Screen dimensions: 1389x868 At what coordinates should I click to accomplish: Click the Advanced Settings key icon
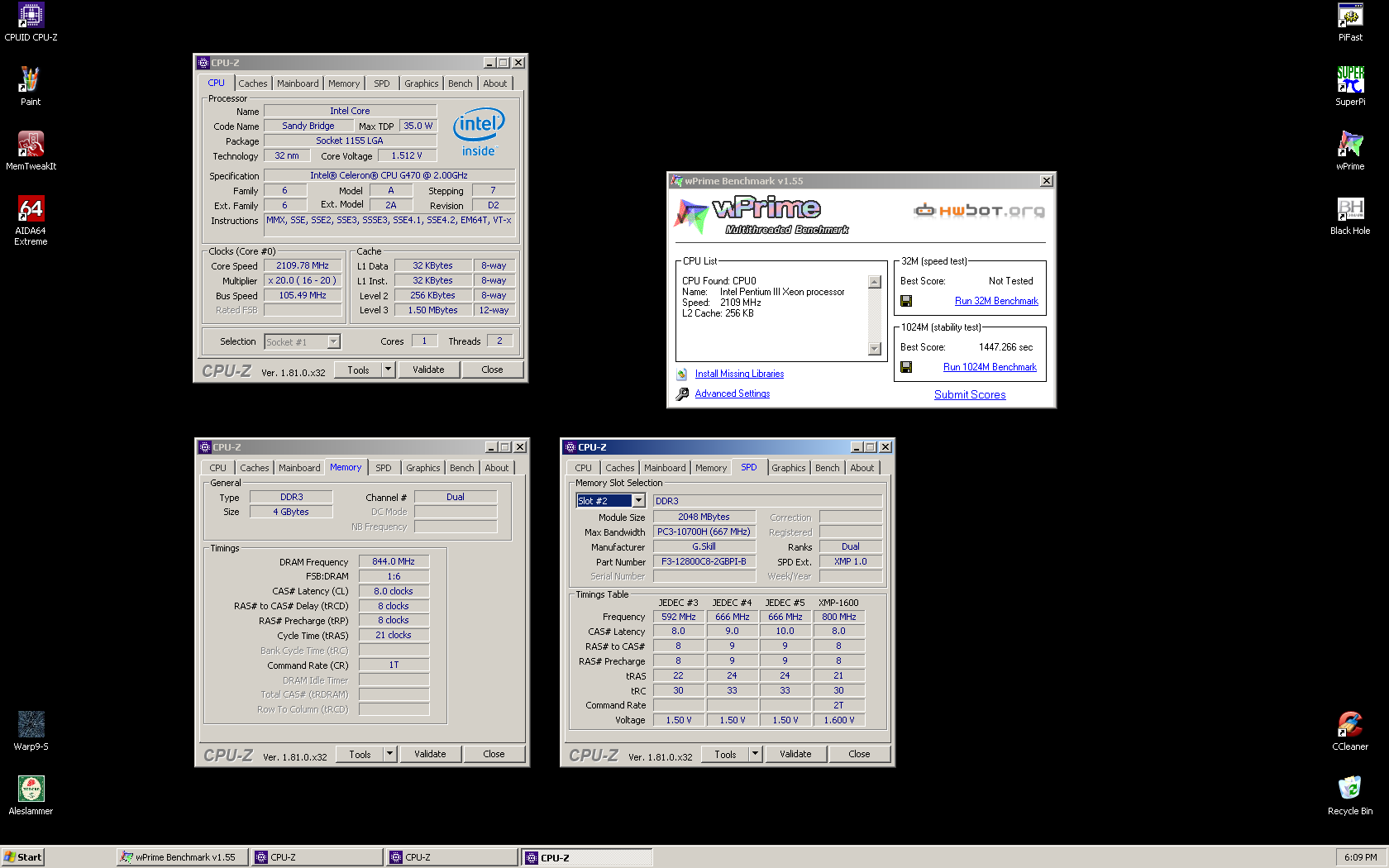point(682,394)
